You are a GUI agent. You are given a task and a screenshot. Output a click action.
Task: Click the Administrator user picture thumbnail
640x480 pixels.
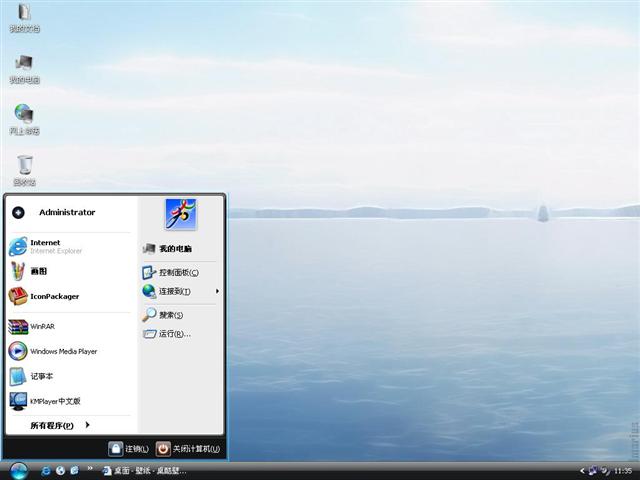(x=181, y=213)
